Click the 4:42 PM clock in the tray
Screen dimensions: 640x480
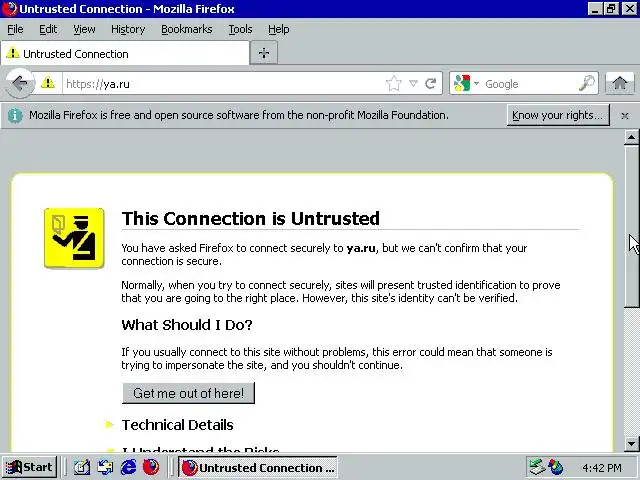coord(602,467)
